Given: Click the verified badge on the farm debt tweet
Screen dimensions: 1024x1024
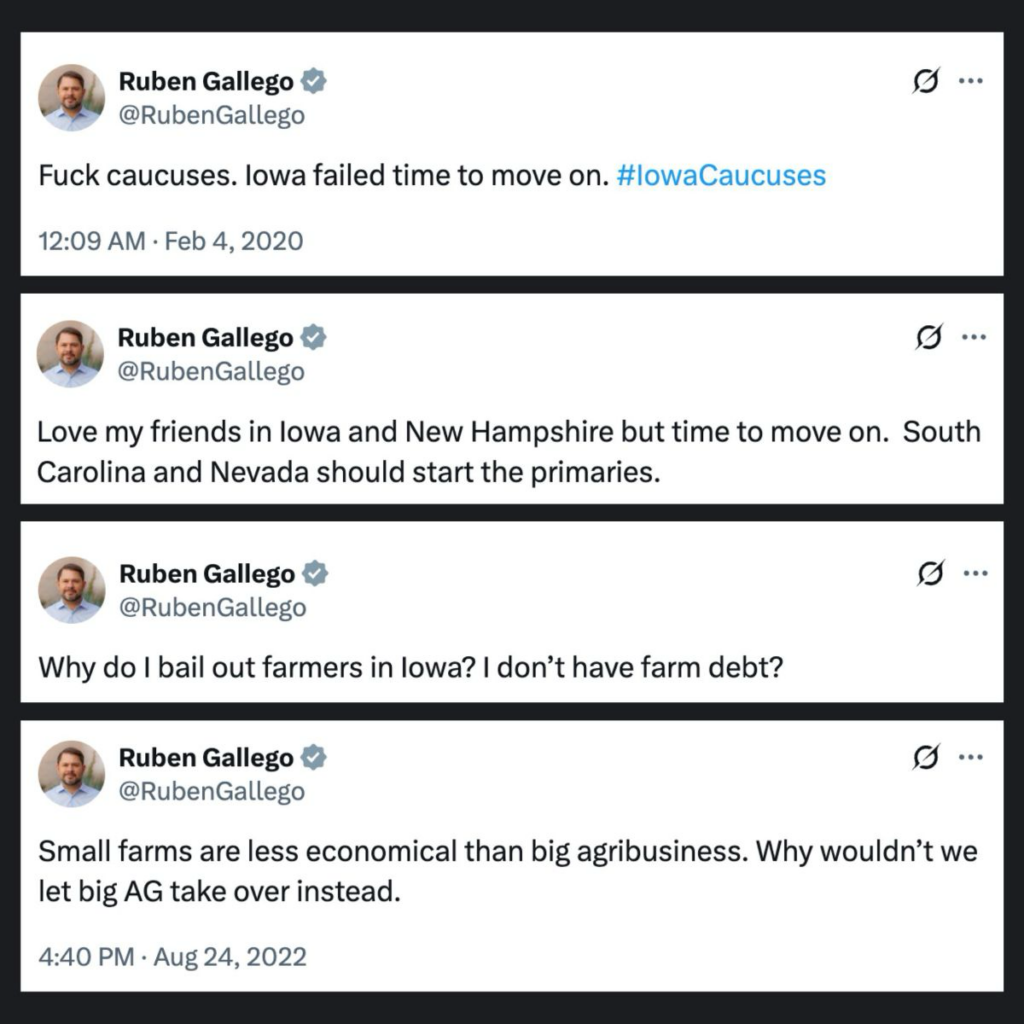Looking at the screenshot, I should (x=315, y=574).
